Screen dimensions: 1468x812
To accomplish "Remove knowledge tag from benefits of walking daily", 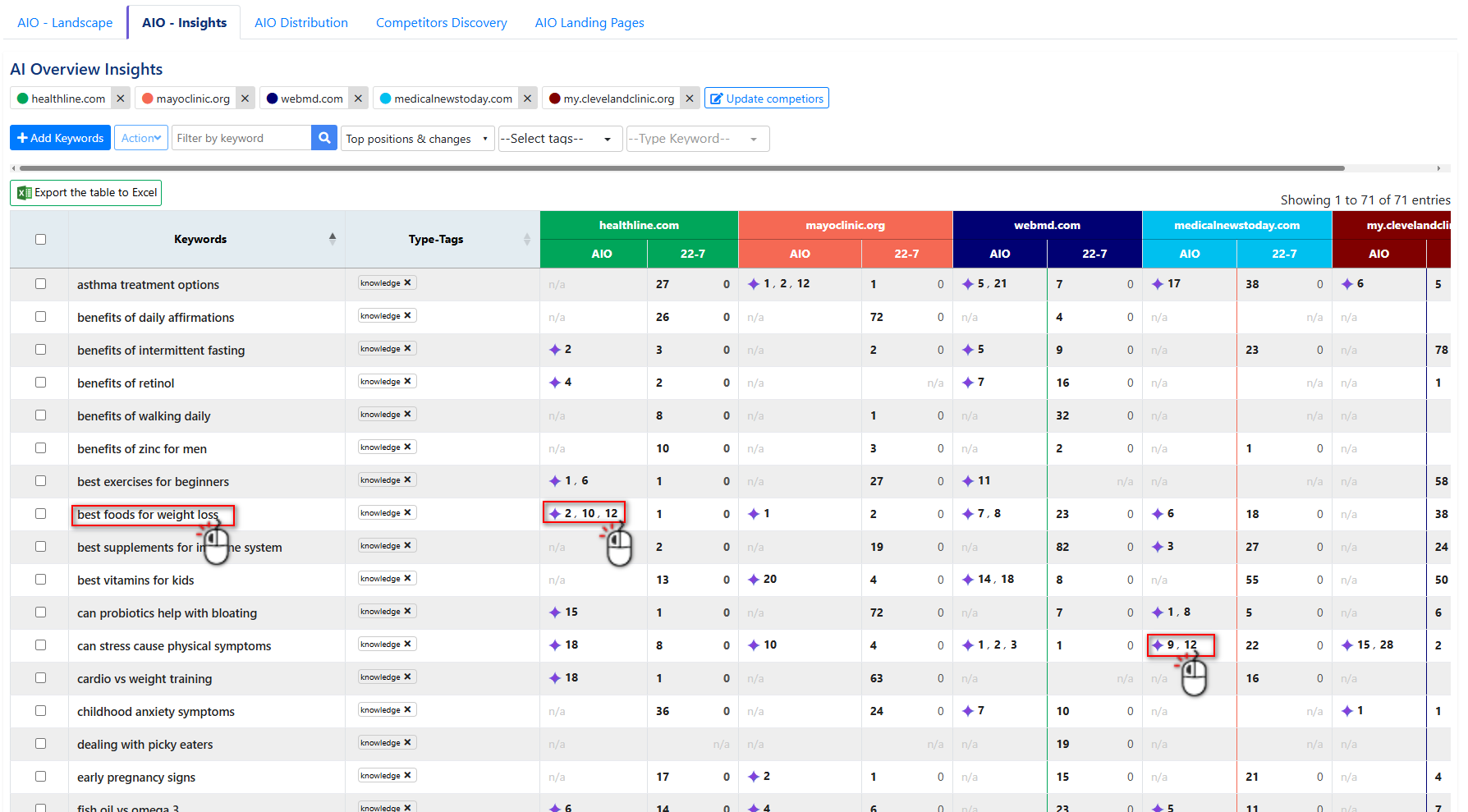I will (x=407, y=414).
